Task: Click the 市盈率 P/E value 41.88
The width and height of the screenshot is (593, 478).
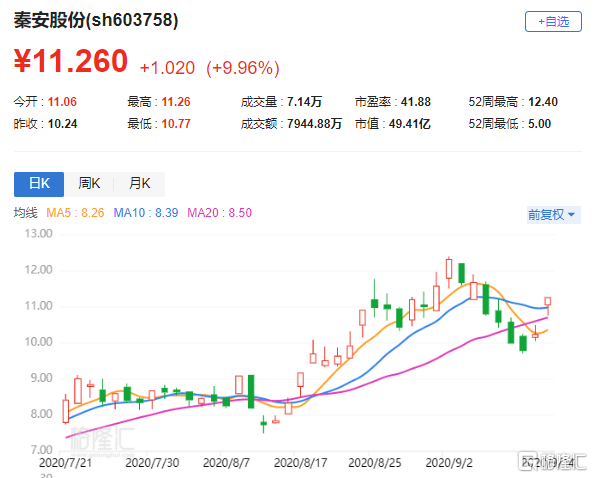Action: [x=416, y=102]
